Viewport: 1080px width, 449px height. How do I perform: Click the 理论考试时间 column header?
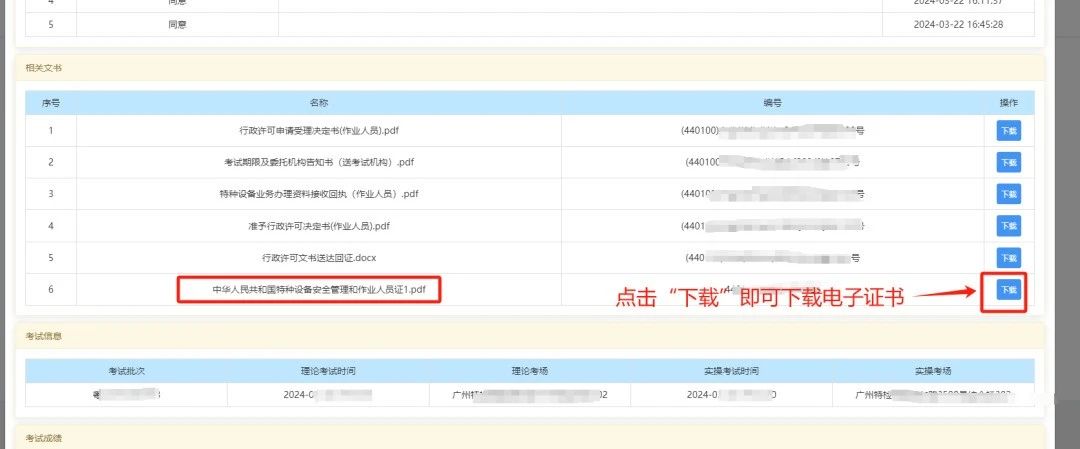(328, 370)
